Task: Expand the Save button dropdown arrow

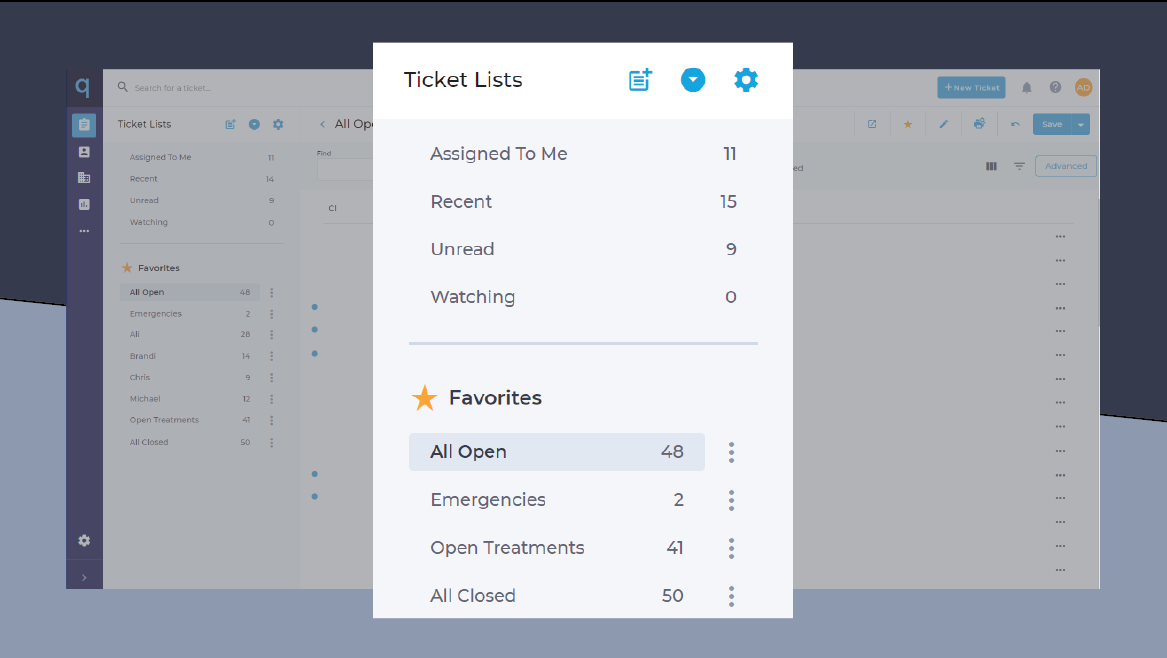Action: pos(1081,124)
